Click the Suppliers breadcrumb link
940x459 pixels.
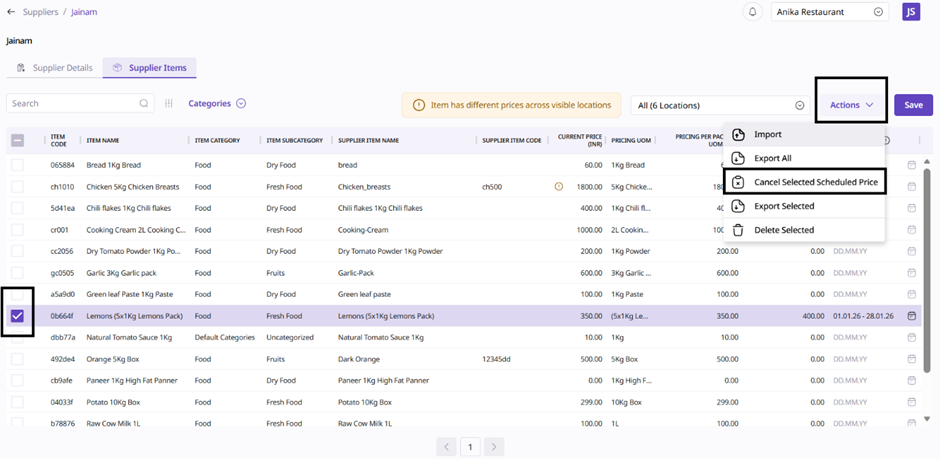(40, 12)
